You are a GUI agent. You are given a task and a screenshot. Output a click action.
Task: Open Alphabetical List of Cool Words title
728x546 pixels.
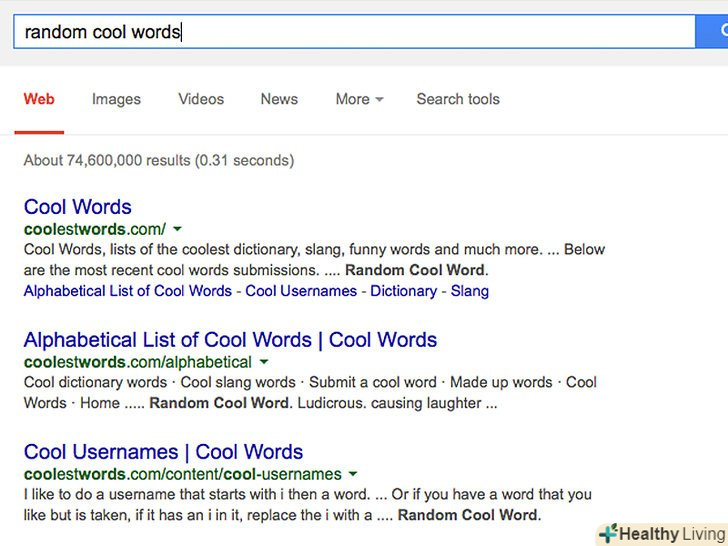point(230,340)
